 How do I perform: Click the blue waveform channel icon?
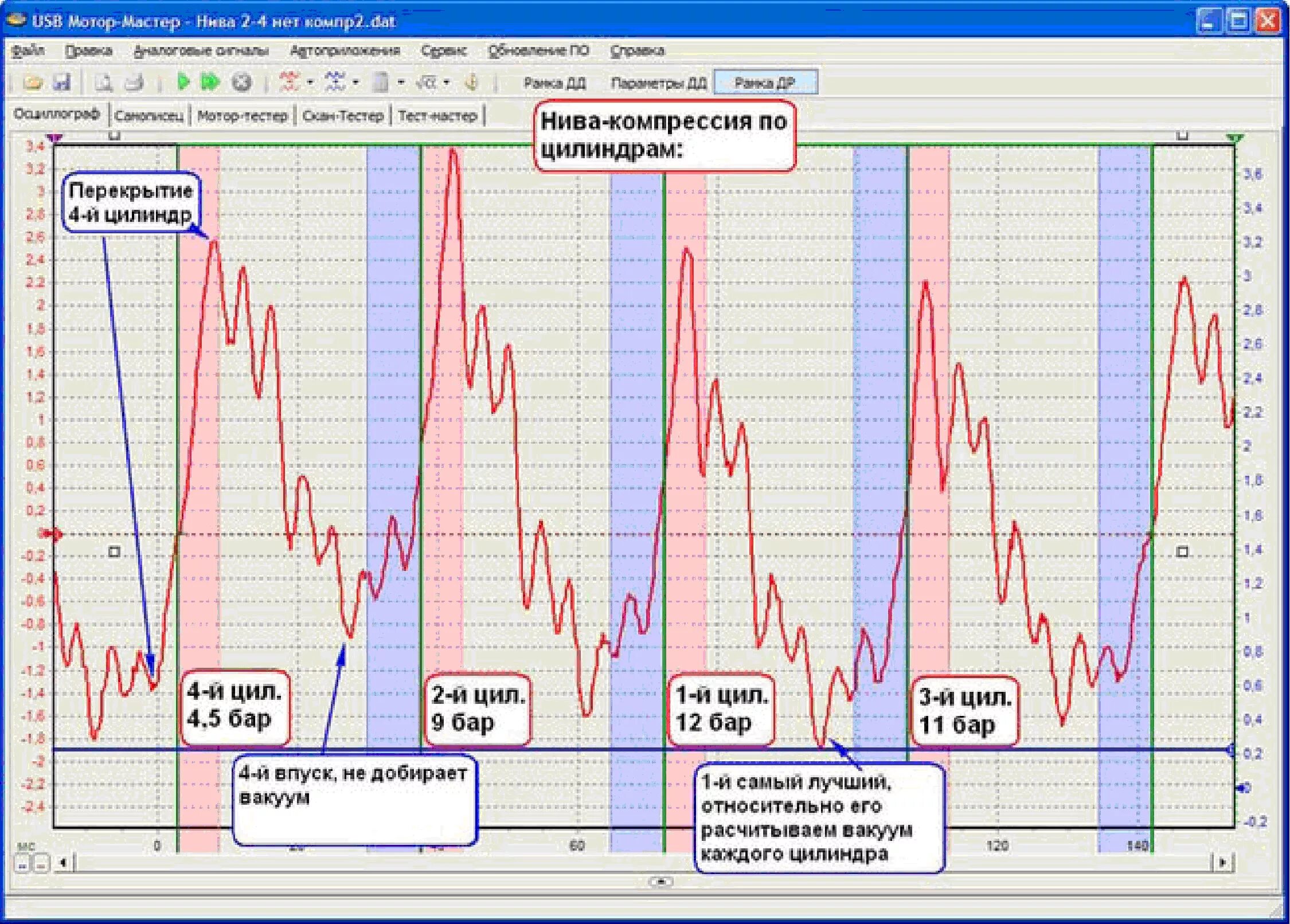[335, 82]
